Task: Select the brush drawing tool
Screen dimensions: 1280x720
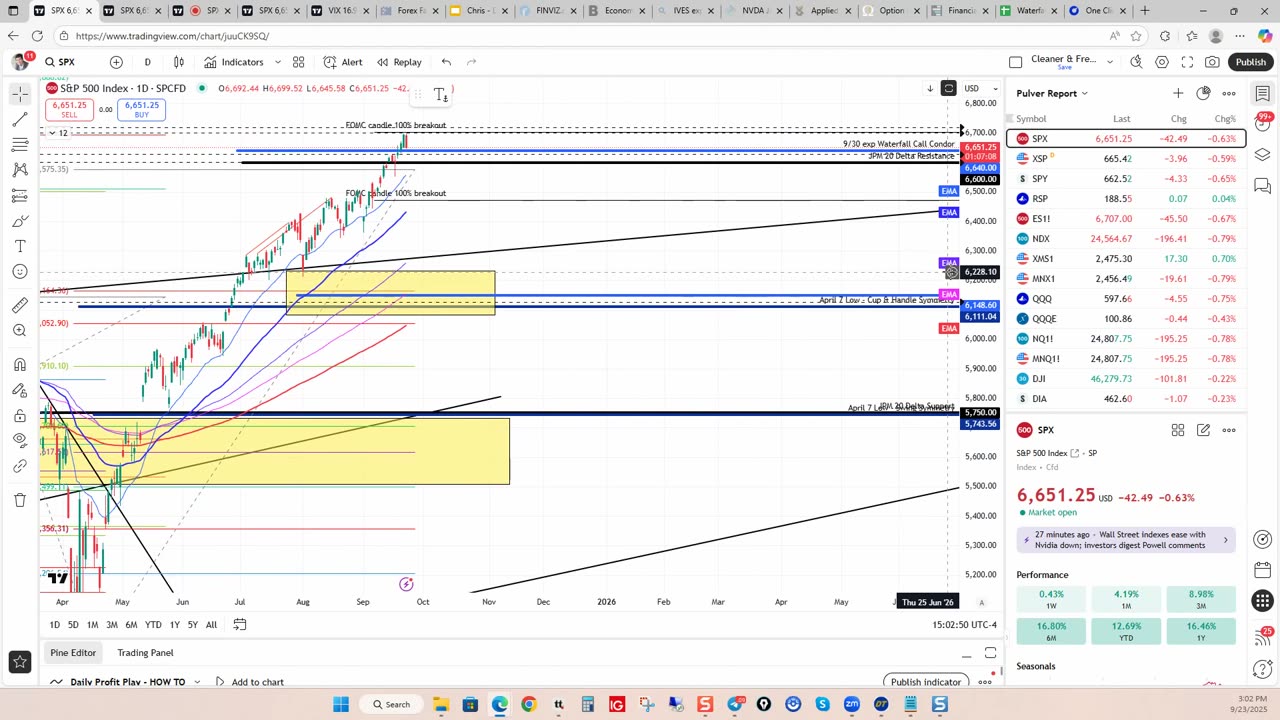Action: (20, 221)
